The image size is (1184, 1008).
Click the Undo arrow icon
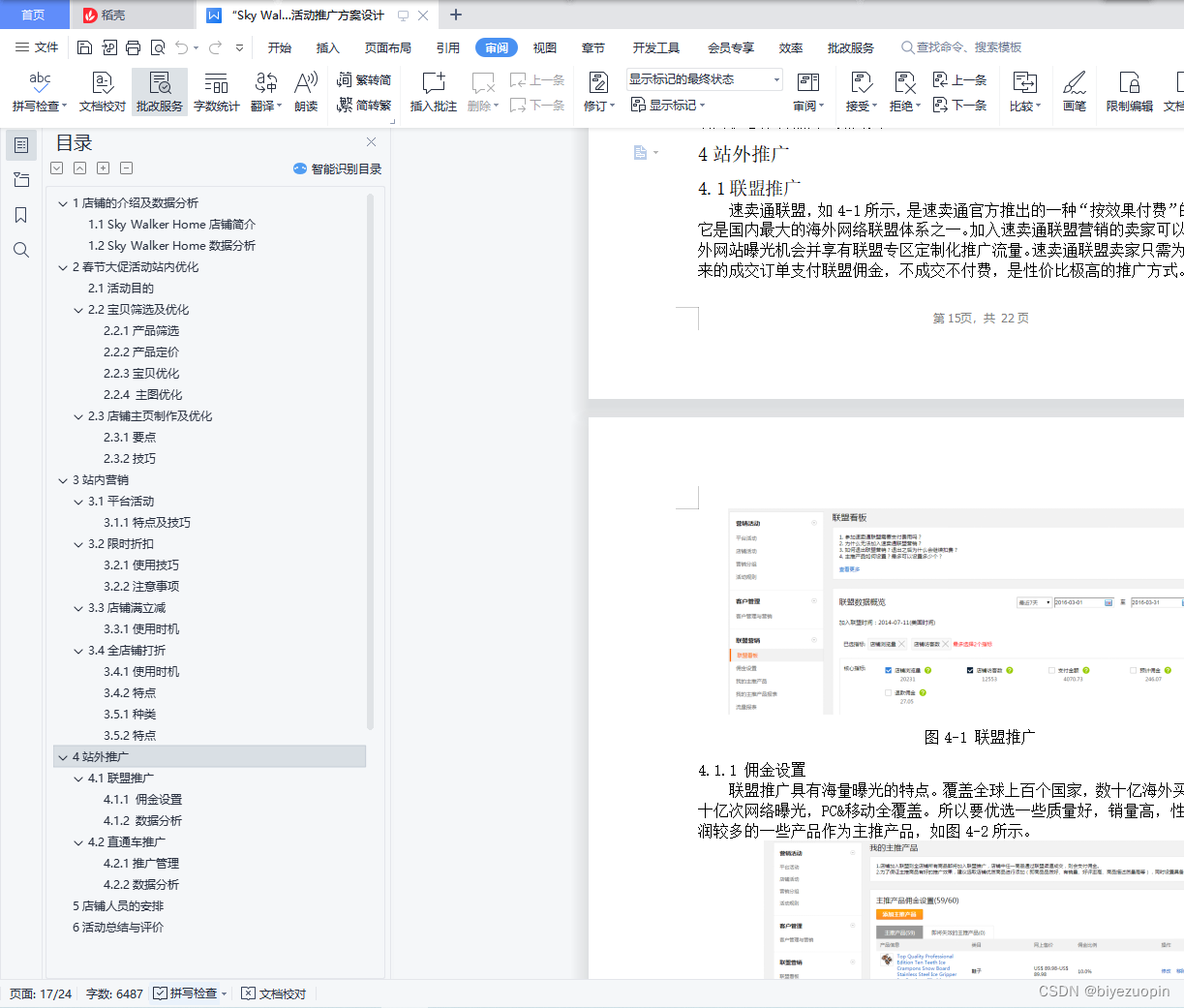coord(181,47)
